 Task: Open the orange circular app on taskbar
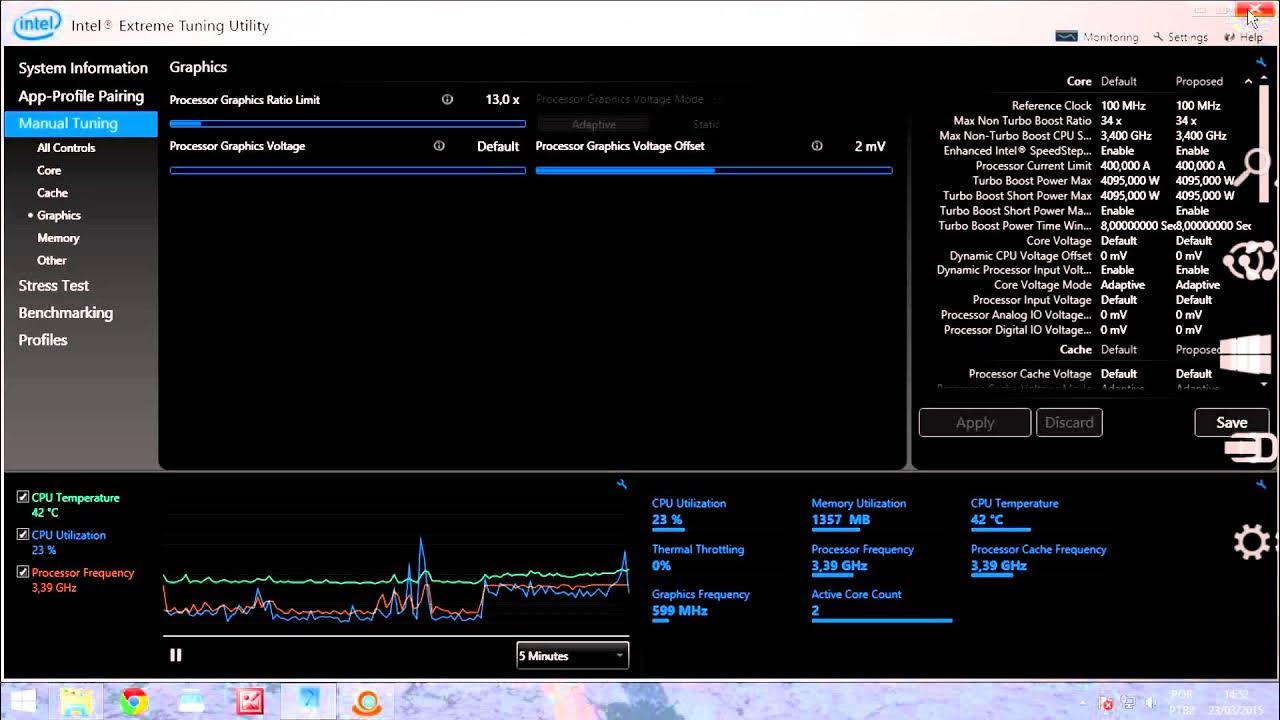[x=366, y=702]
